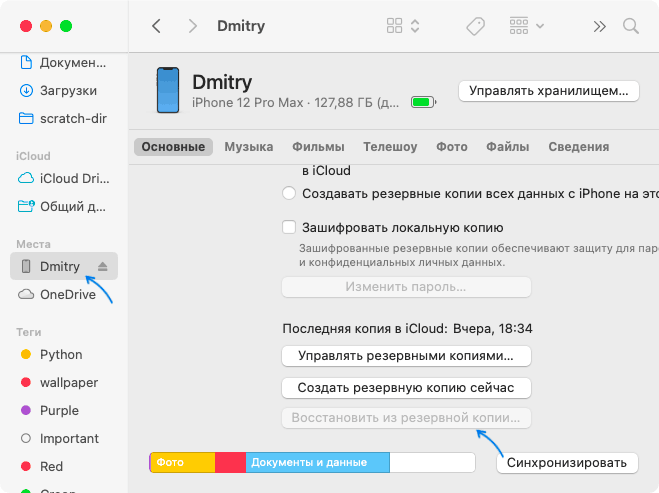Click the Места section header

click(33, 244)
